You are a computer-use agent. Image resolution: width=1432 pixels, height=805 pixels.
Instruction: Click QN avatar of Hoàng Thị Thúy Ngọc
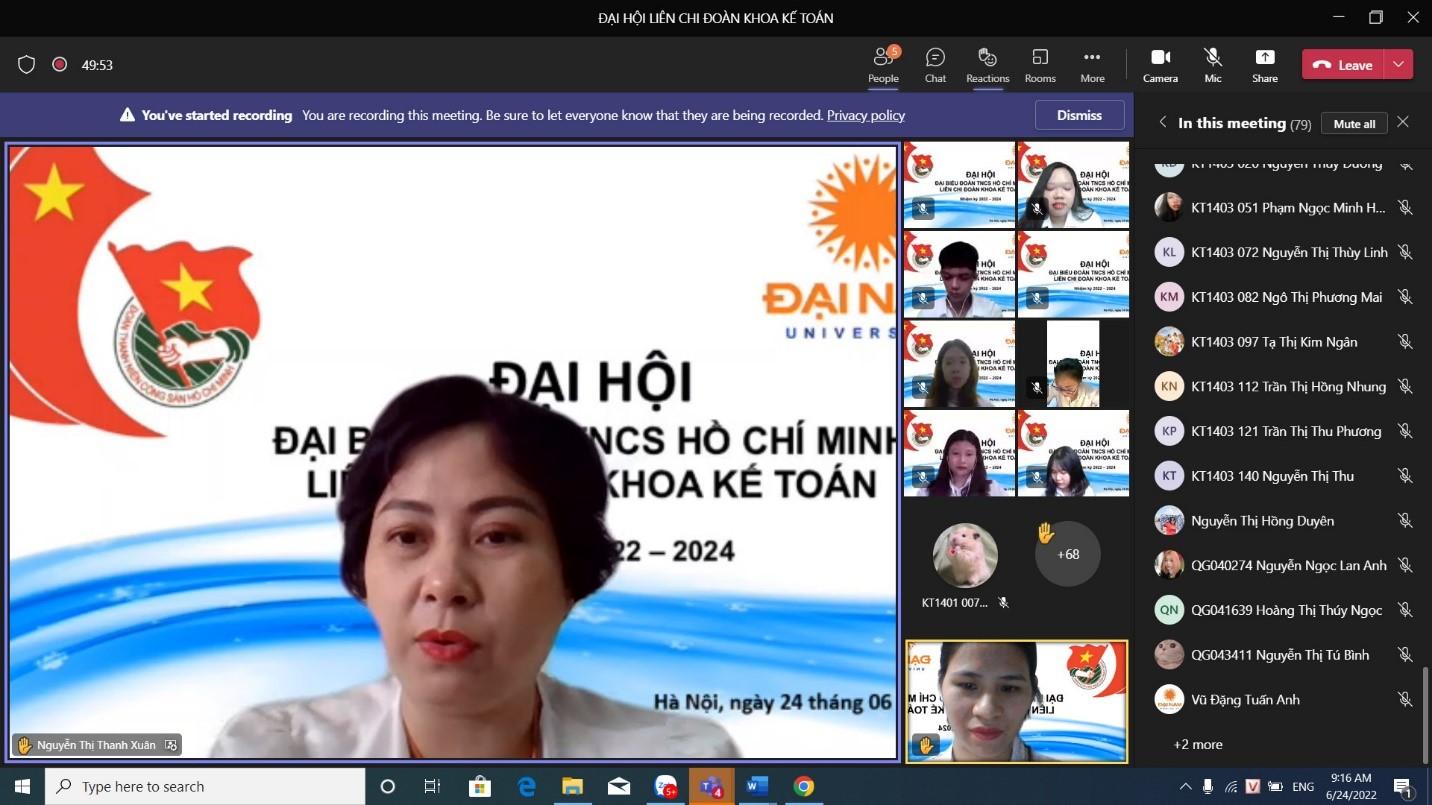tap(1169, 610)
